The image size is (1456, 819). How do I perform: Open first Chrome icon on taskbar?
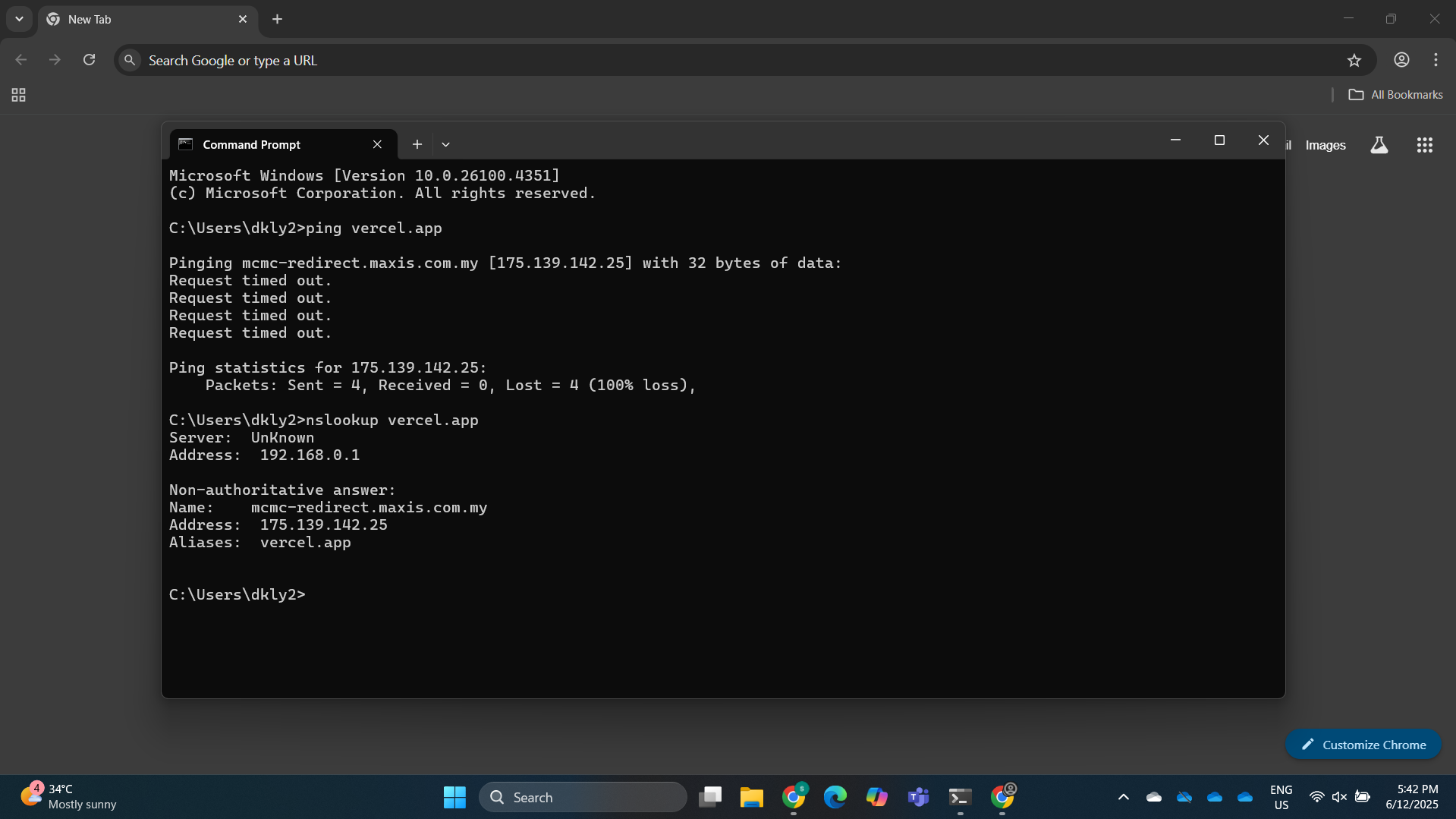(x=794, y=797)
